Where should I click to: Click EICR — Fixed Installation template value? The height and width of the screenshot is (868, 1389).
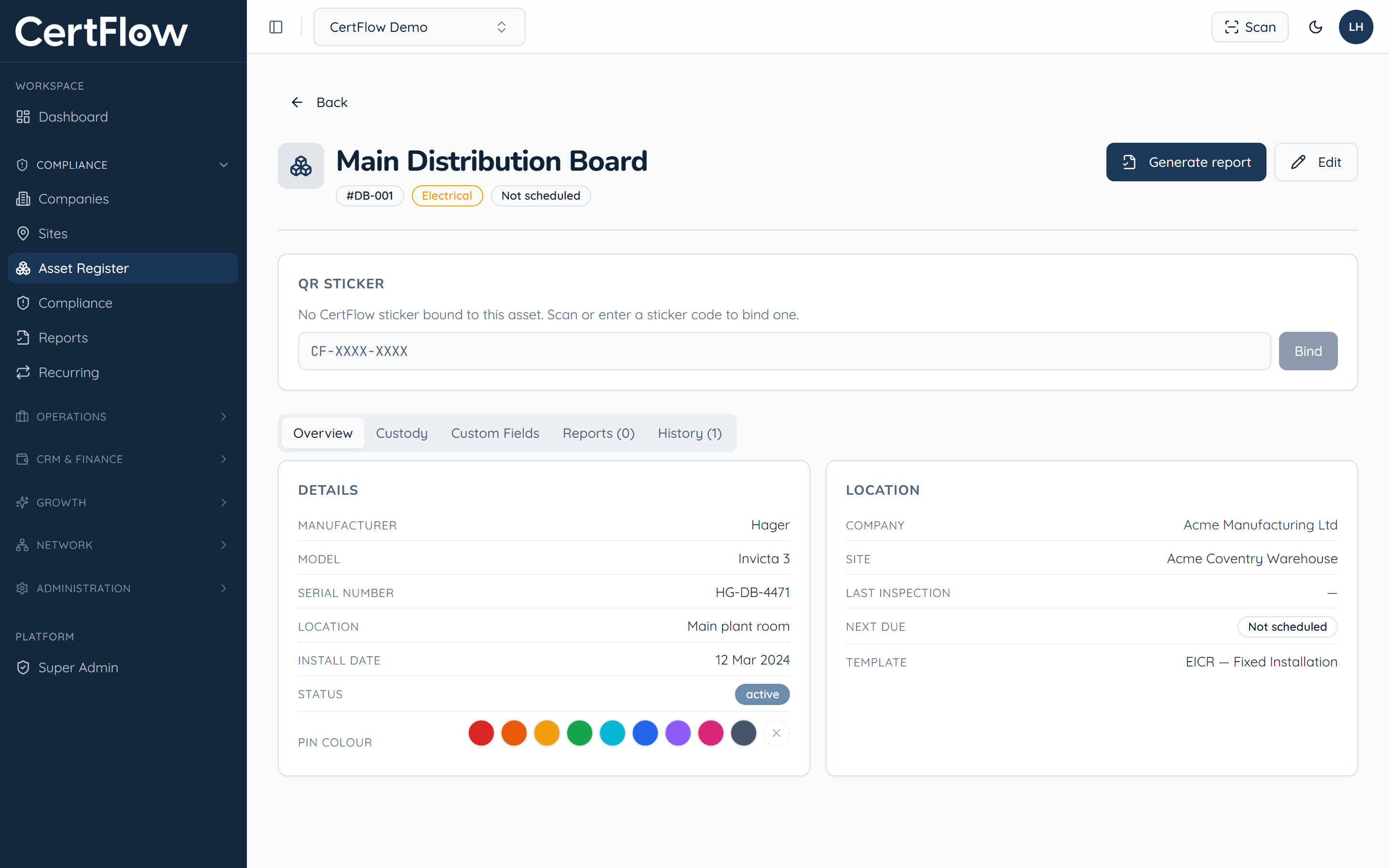point(1262,662)
